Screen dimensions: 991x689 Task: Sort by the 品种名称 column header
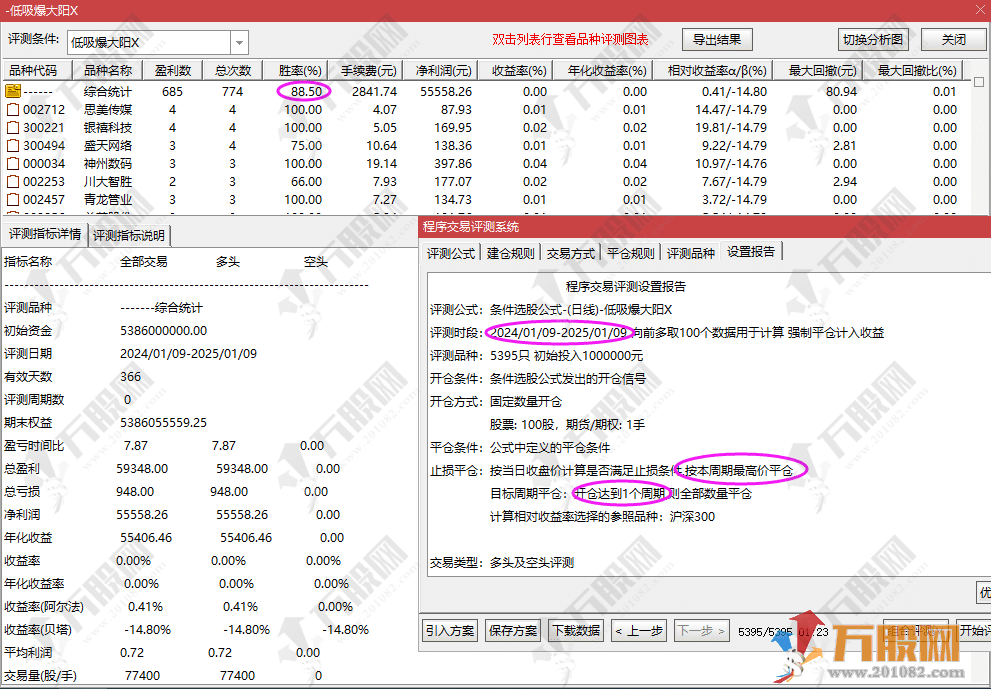pos(108,70)
